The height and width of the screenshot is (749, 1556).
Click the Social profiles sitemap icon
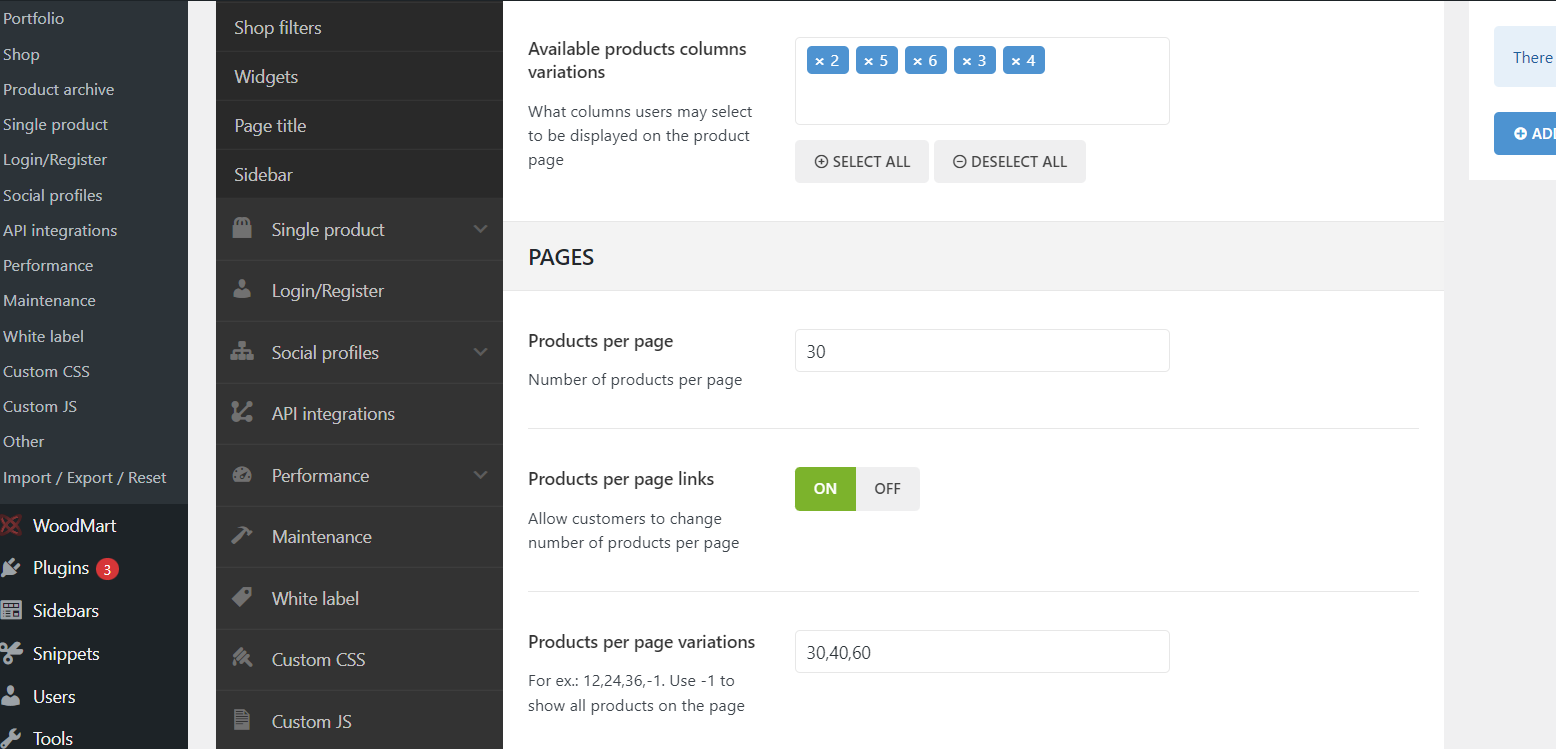coord(242,352)
